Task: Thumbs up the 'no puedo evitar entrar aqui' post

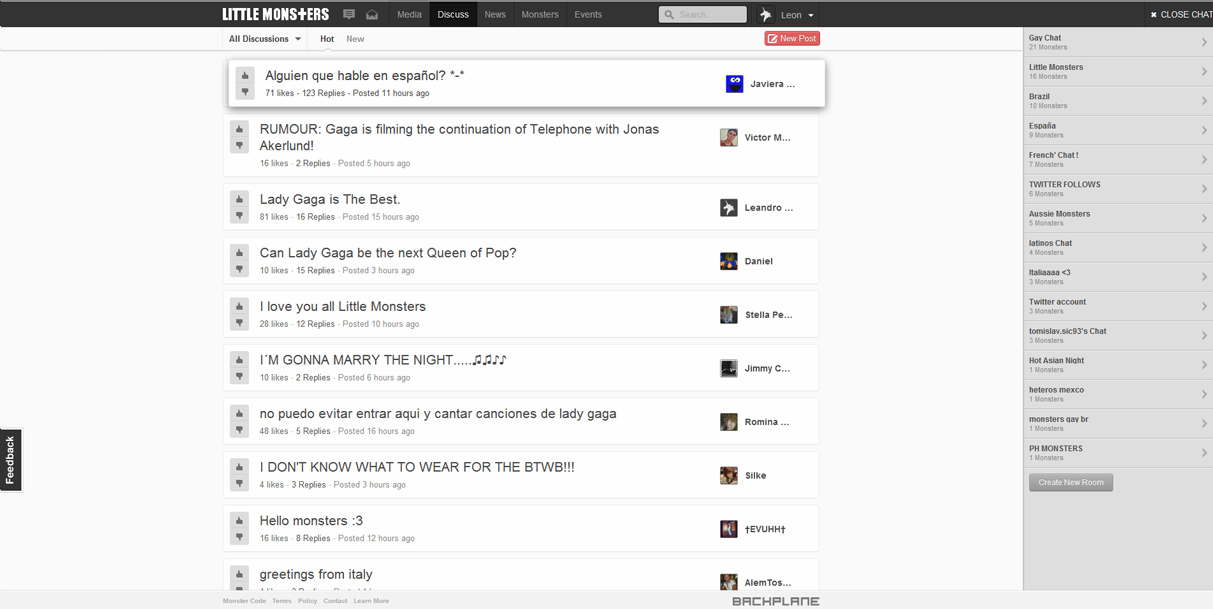Action: [x=239, y=414]
